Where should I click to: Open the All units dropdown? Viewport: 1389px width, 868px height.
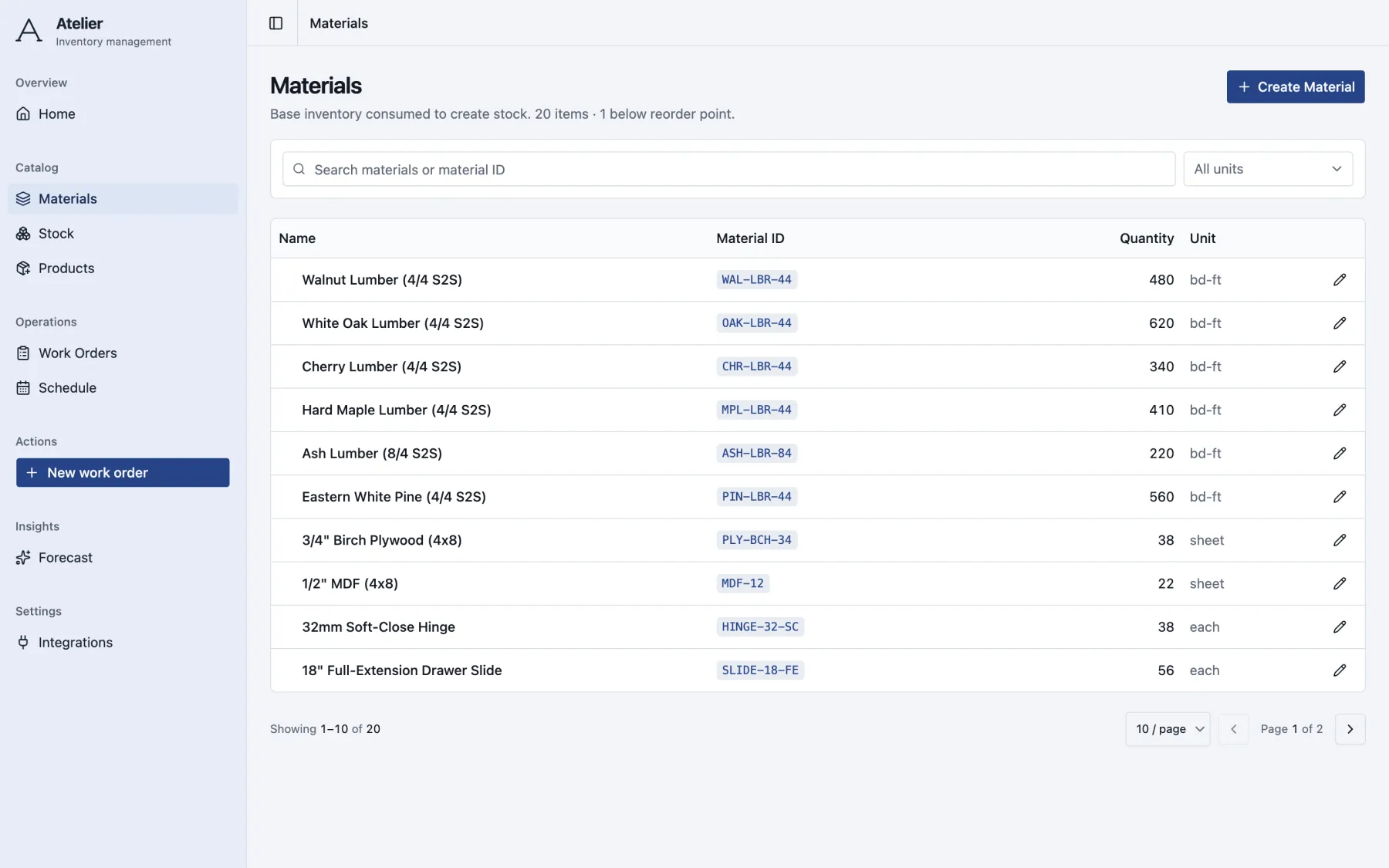tap(1268, 169)
